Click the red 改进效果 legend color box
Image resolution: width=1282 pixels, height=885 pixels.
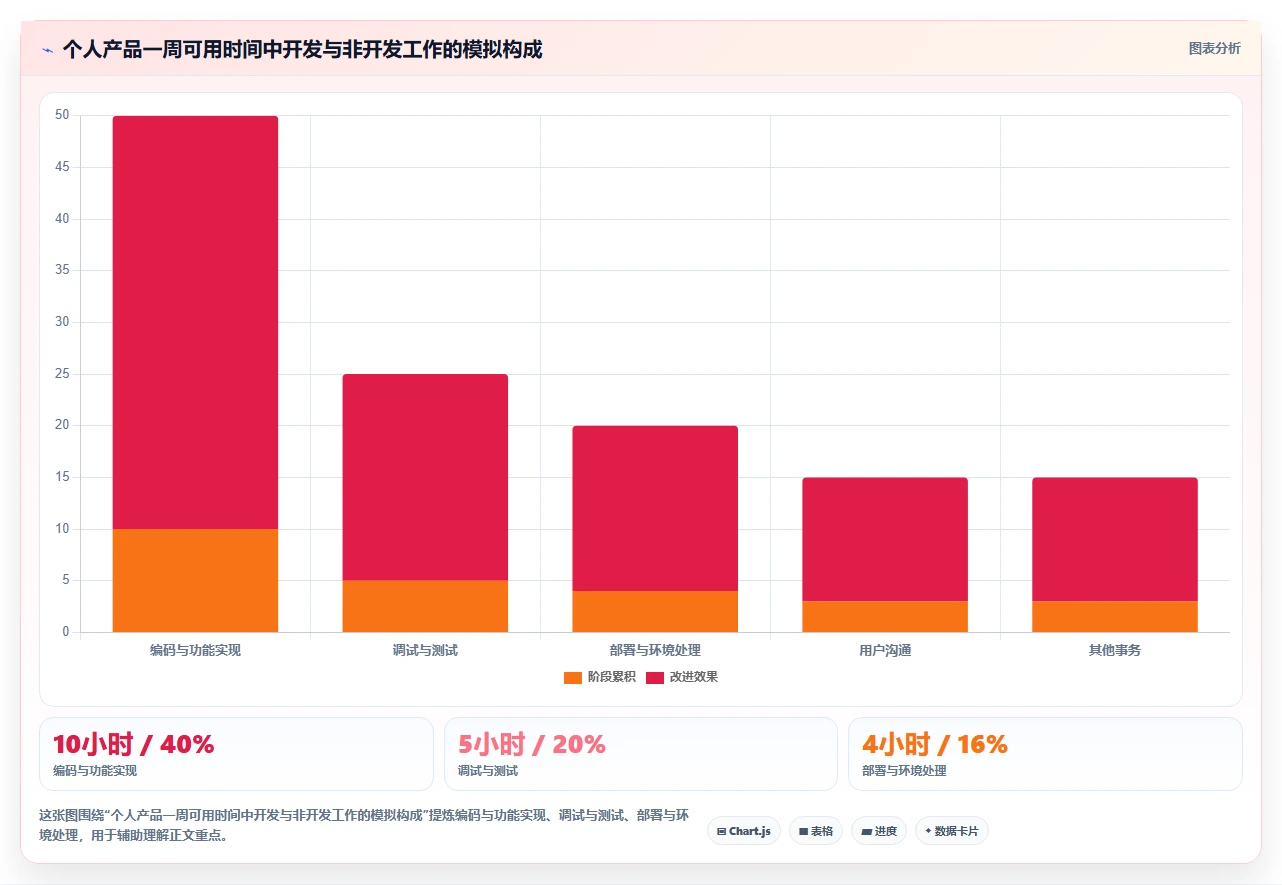point(655,677)
